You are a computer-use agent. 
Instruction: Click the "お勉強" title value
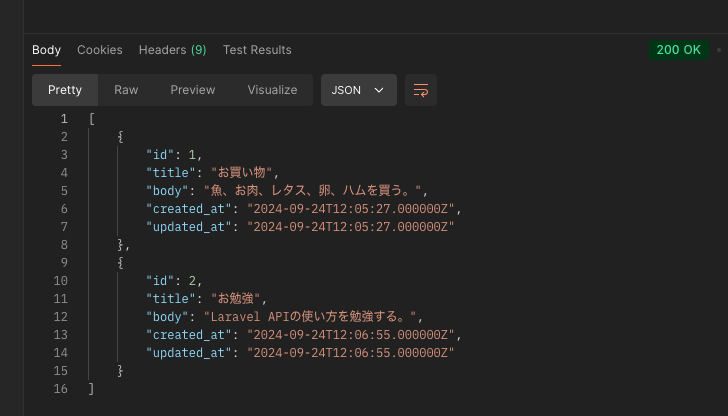tap(236, 299)
